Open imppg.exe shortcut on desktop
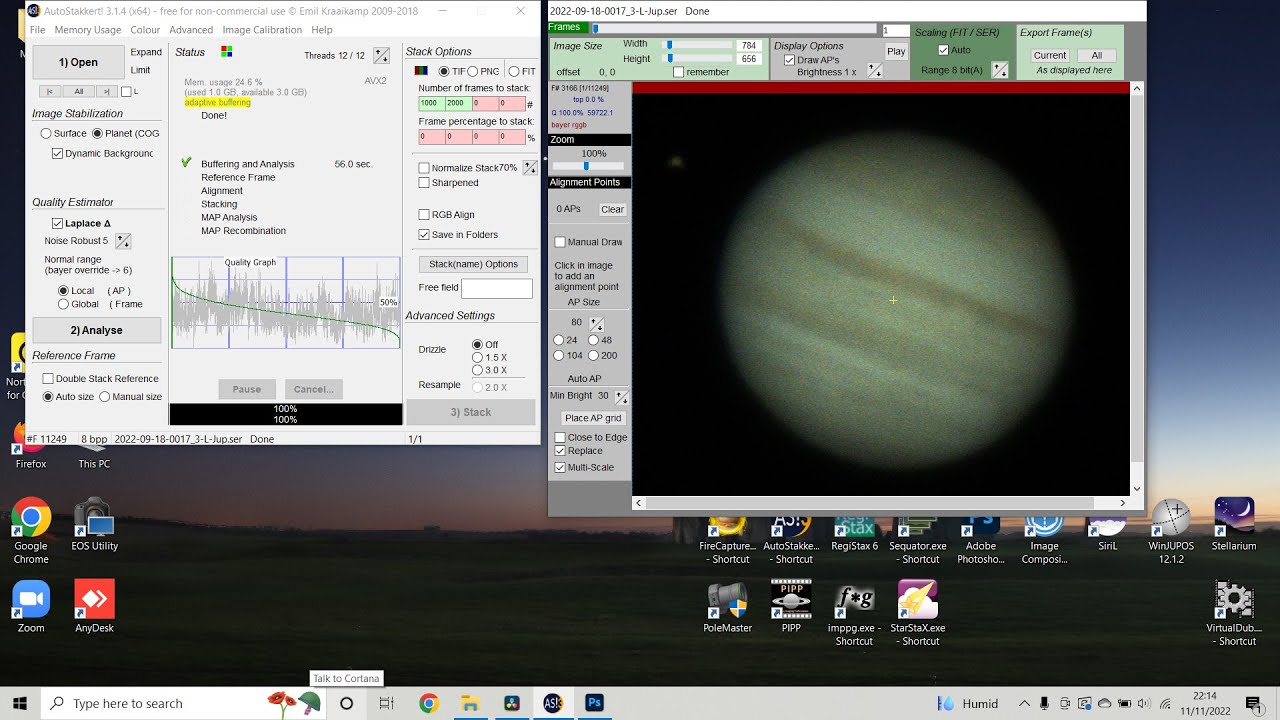 [x=854, y=614]
